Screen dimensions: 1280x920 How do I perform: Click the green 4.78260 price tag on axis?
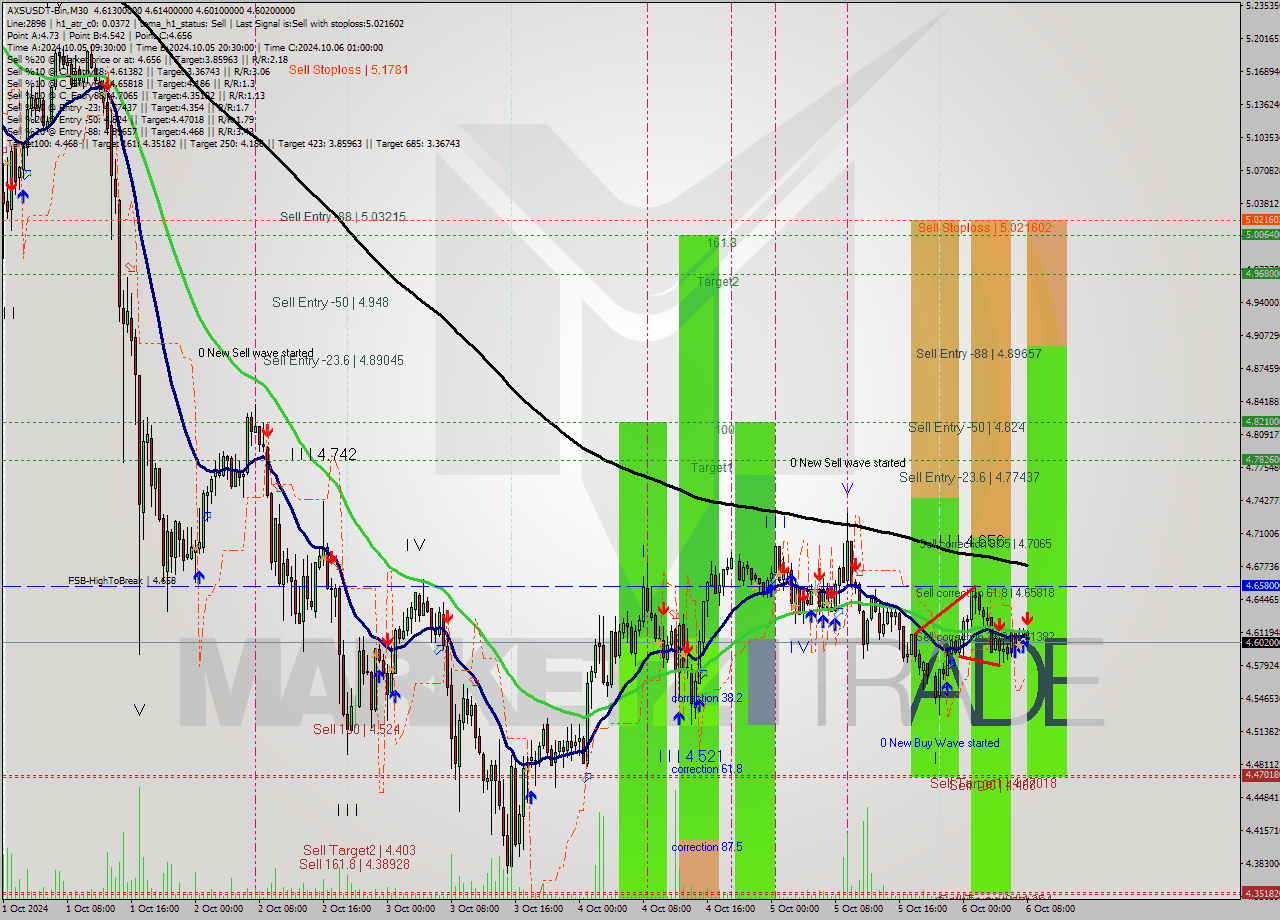tap(1260, 460)
